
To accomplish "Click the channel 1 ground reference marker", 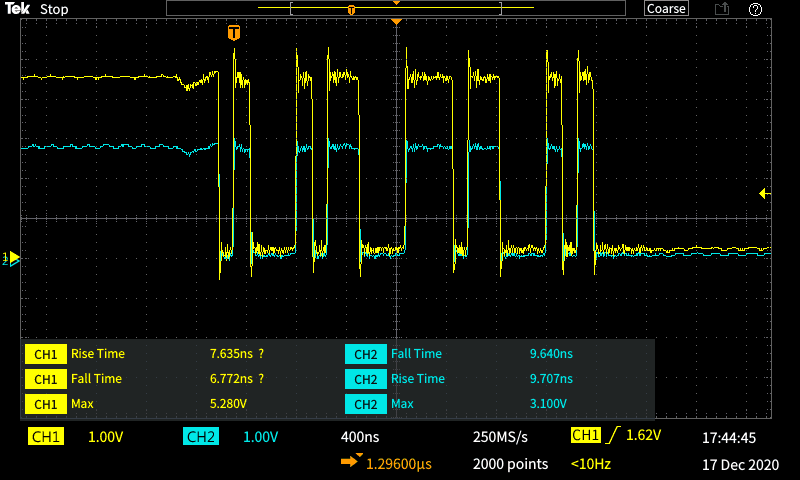I will (12, 258).
